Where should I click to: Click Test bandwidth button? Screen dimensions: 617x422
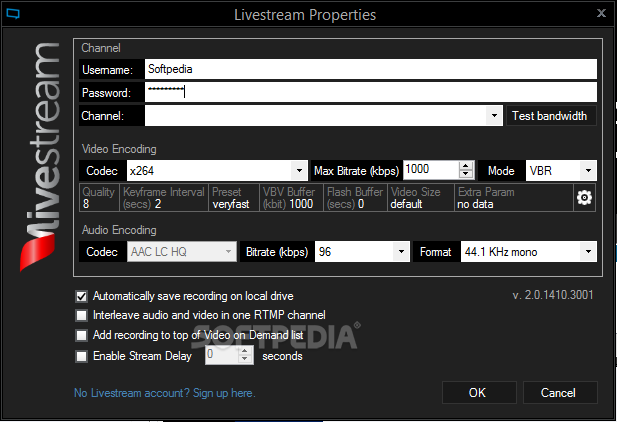click(551, 116)
